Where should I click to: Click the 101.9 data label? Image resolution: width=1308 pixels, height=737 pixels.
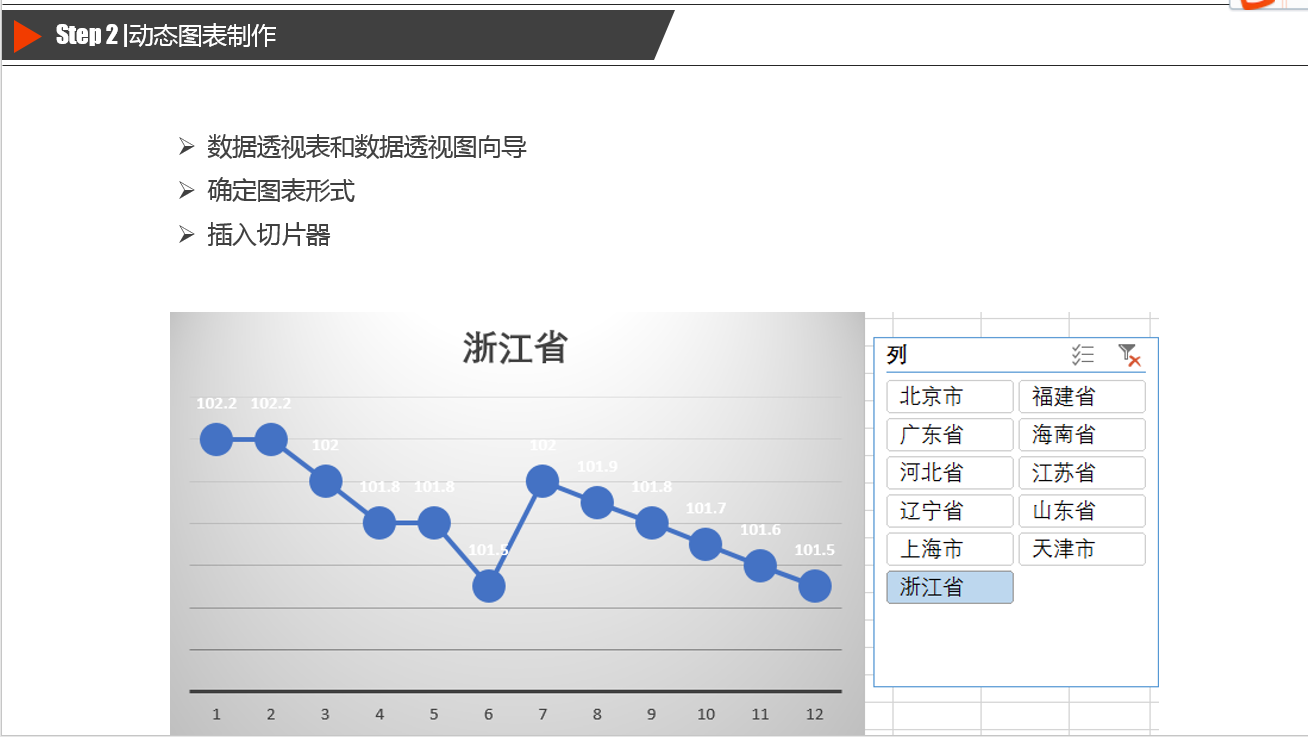[597, 466]
